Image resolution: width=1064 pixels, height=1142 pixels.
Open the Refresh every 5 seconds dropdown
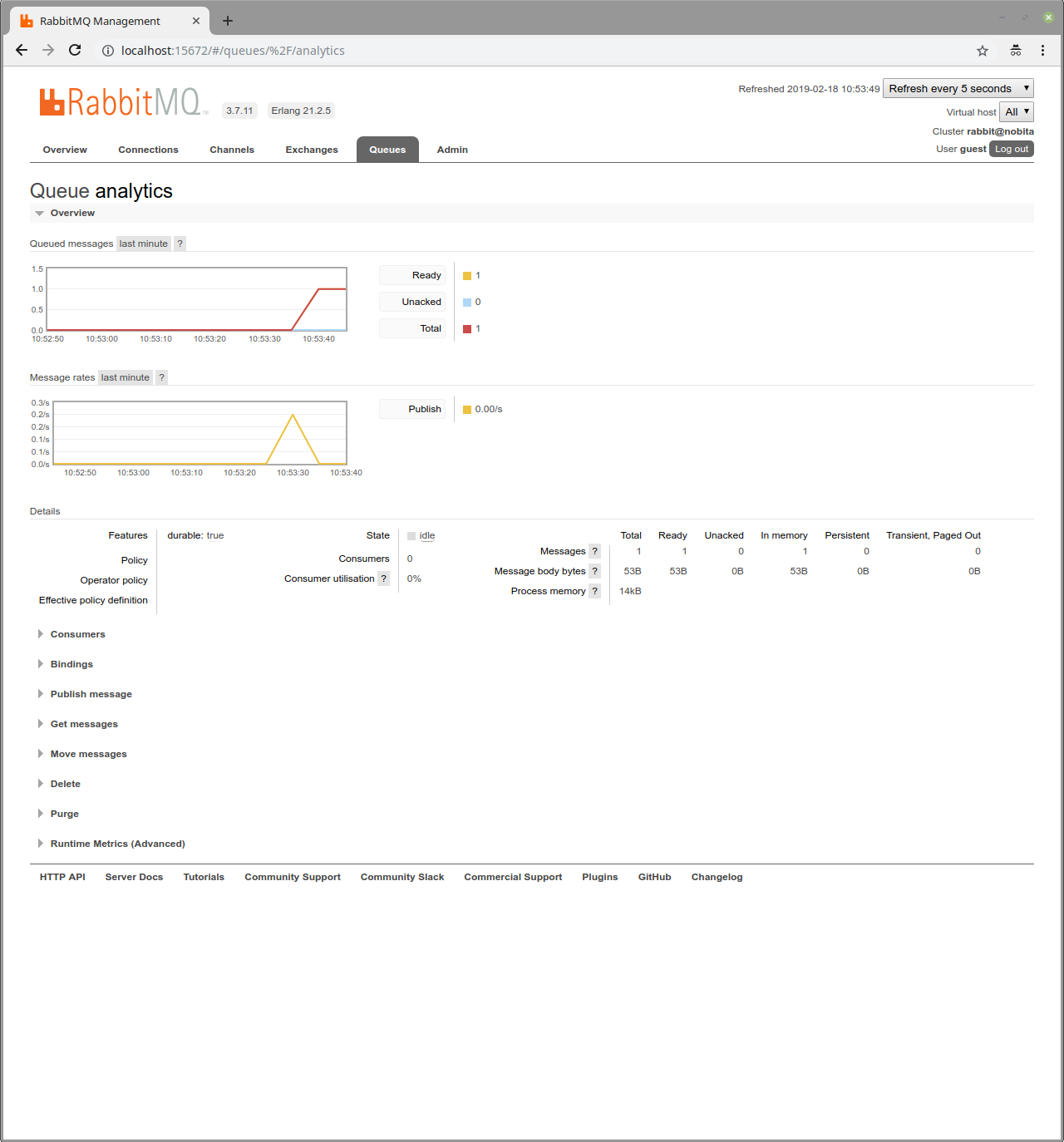pyautogui.click(x=958, y=89)
